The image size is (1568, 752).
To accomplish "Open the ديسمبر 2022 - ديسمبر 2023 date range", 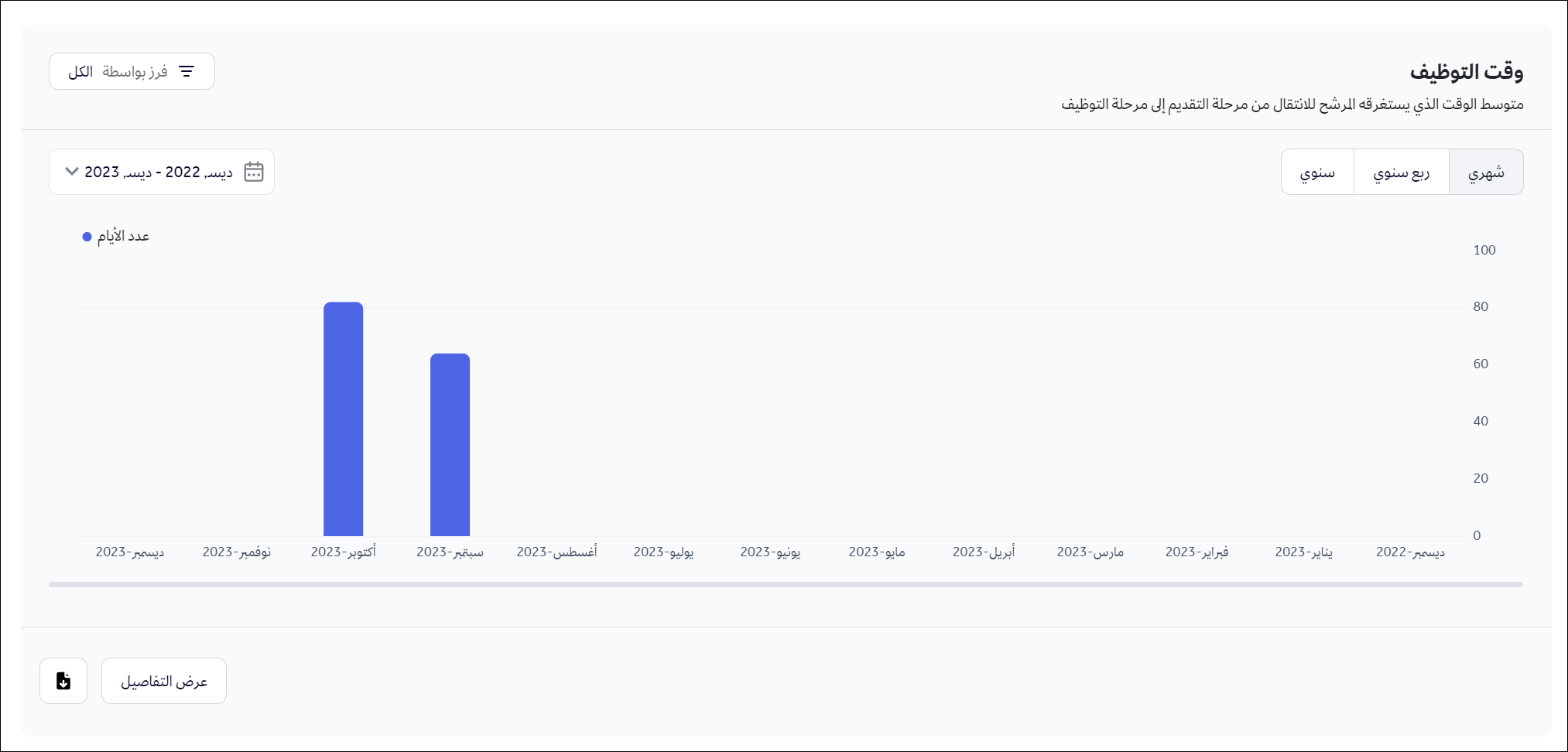I will [159, 172].
